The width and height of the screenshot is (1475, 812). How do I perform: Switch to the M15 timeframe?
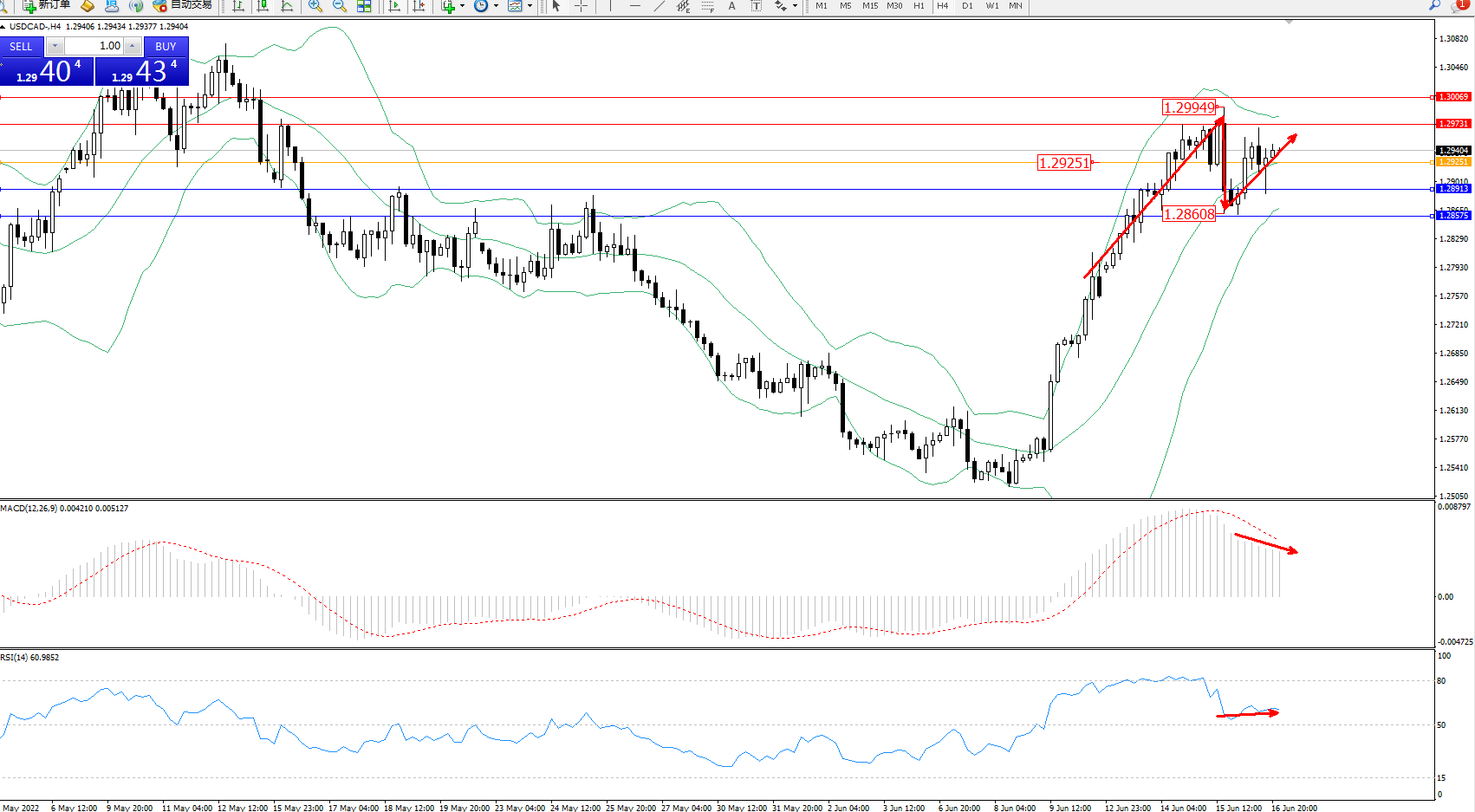[x=869, y=6]
